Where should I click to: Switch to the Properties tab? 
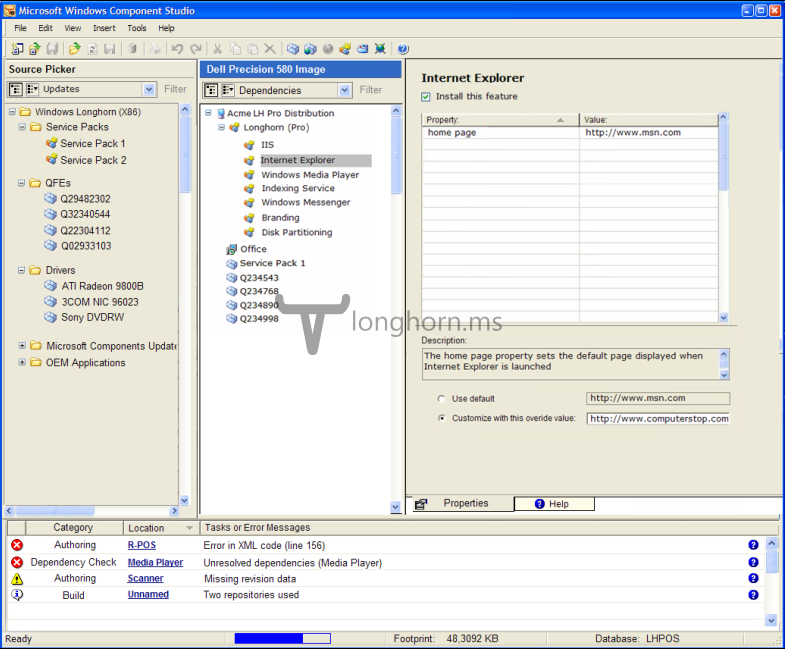click(463, 504)
